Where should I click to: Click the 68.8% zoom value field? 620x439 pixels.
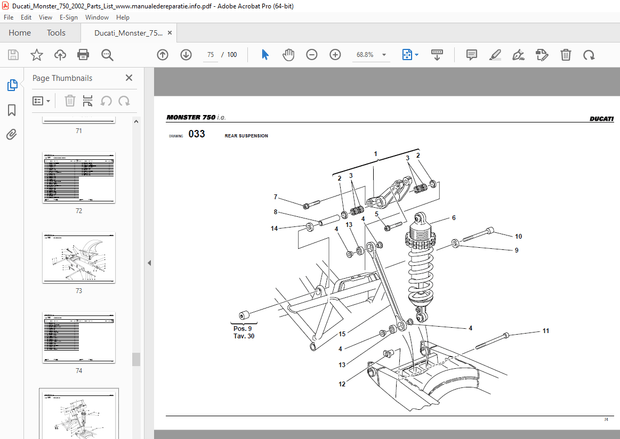pos(365,55)
